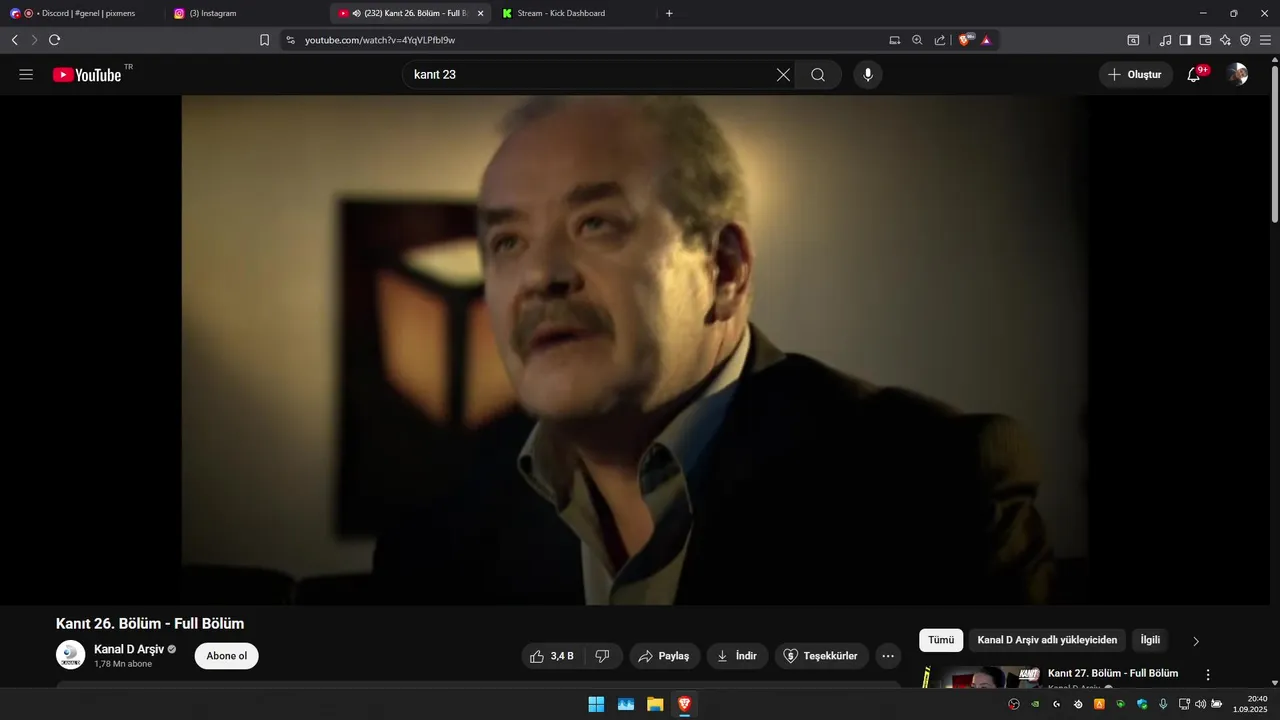This screenshot has height=720, width=1280.
Task: Open the Logitech G HUB tray icon
Action: [x=1056, y=704]
